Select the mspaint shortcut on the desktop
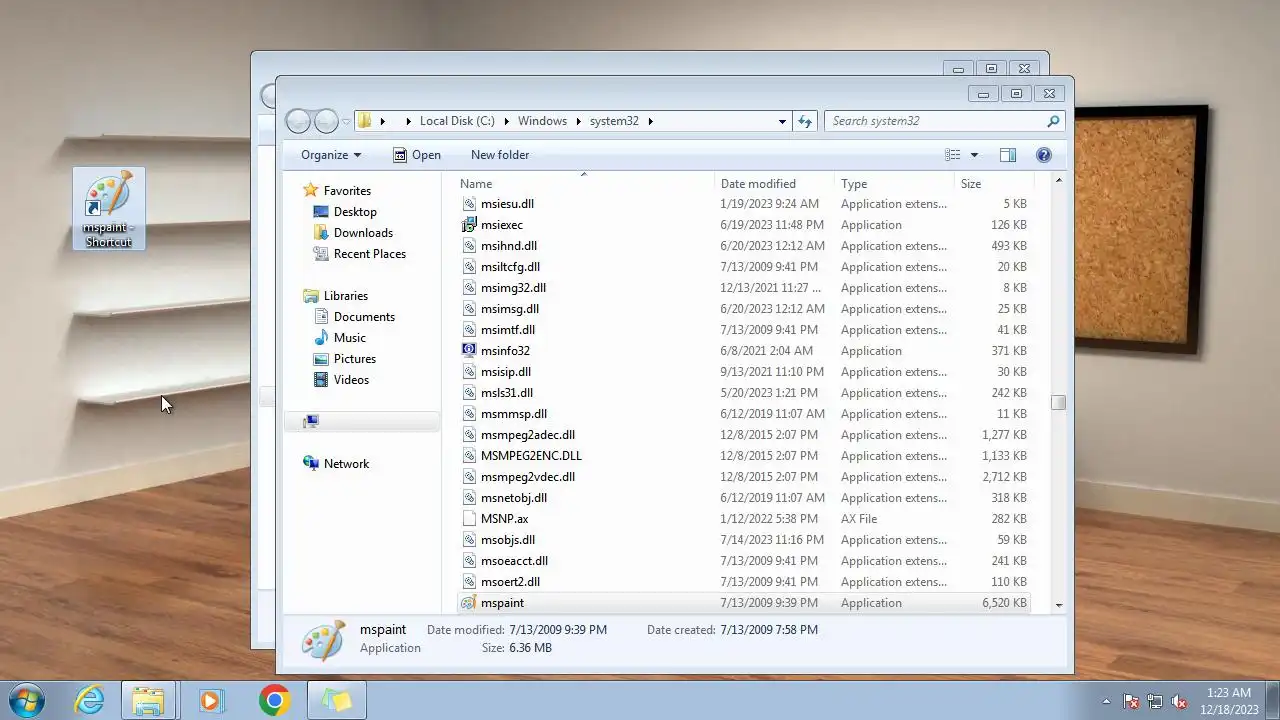 109,208
